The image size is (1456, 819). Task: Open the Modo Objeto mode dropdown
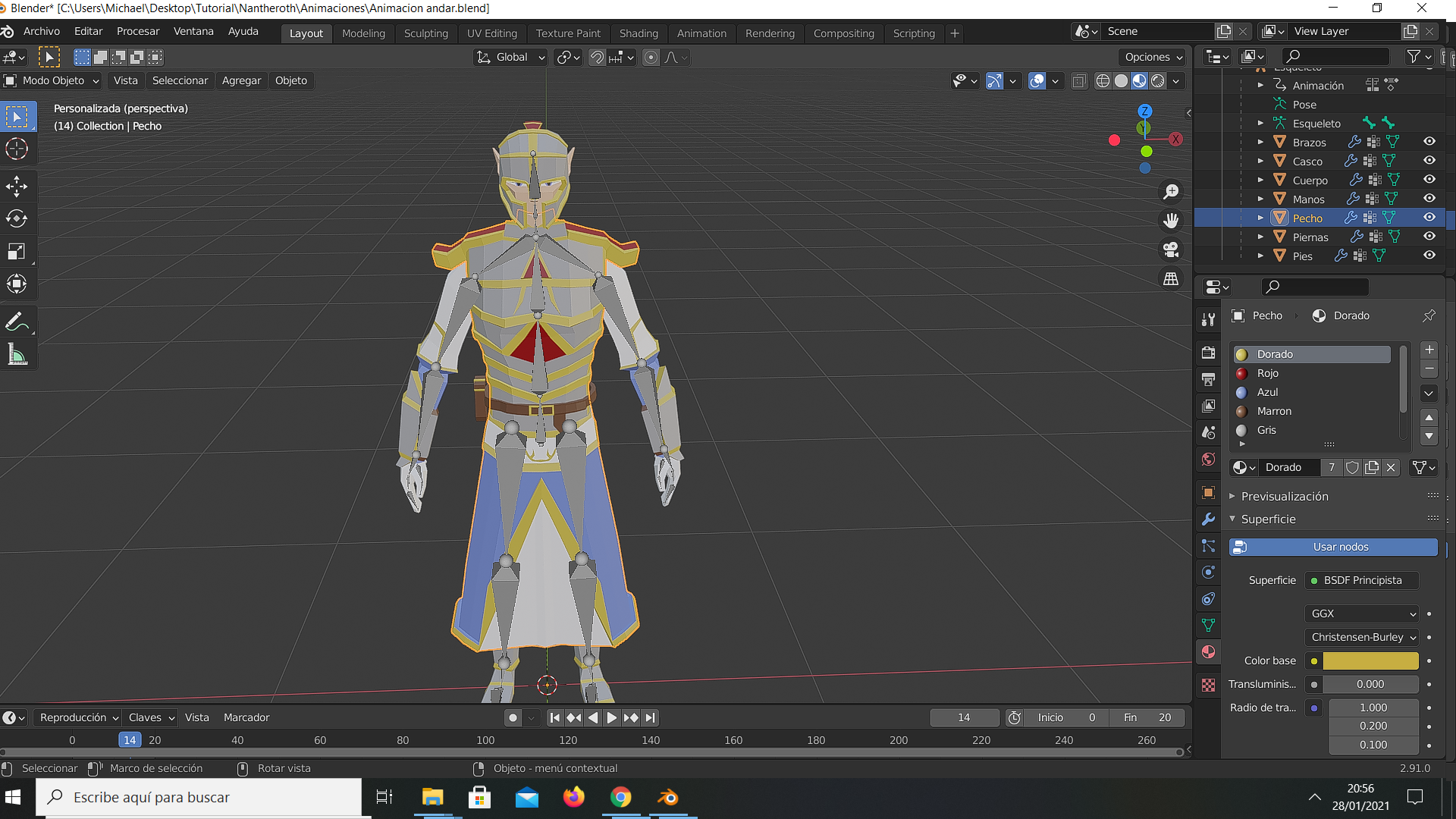[52, 80]
